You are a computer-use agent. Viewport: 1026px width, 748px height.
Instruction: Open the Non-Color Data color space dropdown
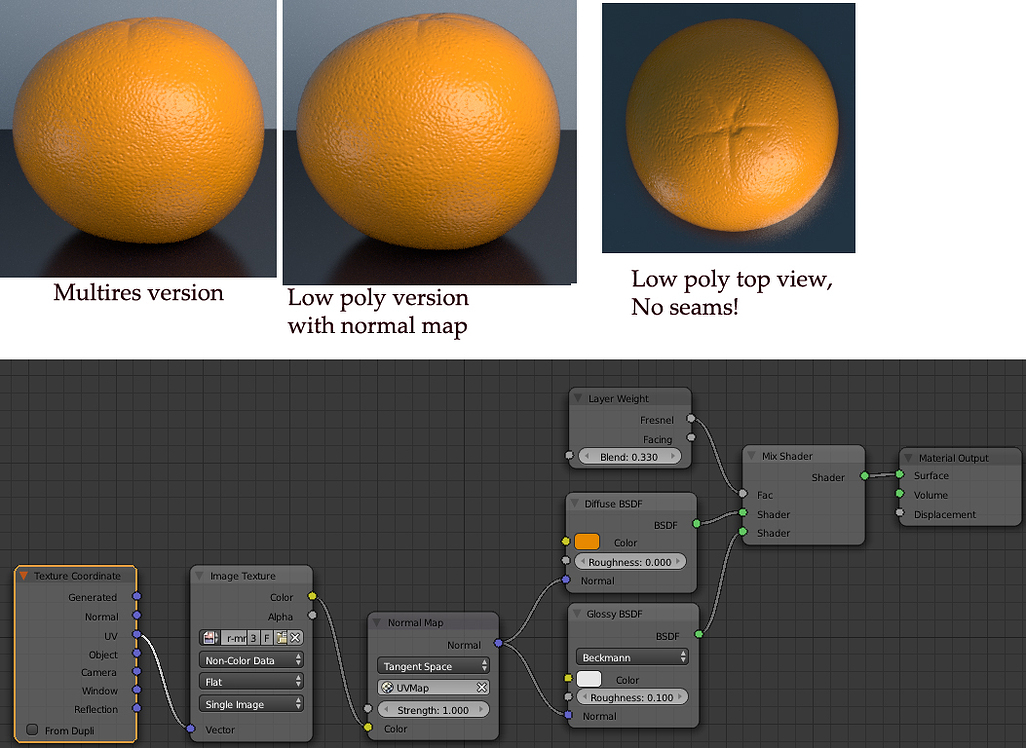251,660
